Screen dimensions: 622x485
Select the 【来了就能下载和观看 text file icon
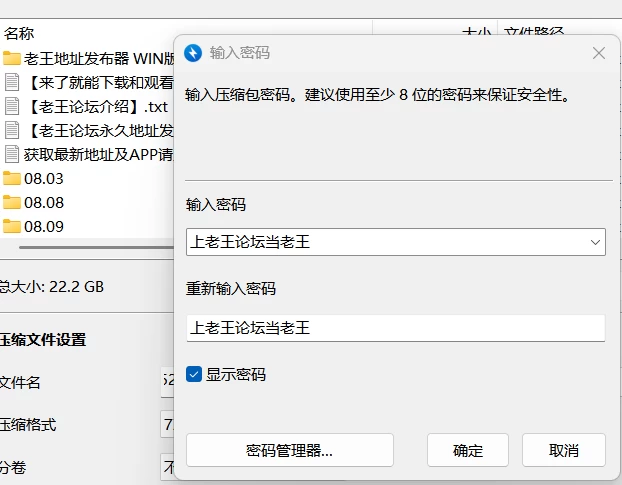[12, 82]
